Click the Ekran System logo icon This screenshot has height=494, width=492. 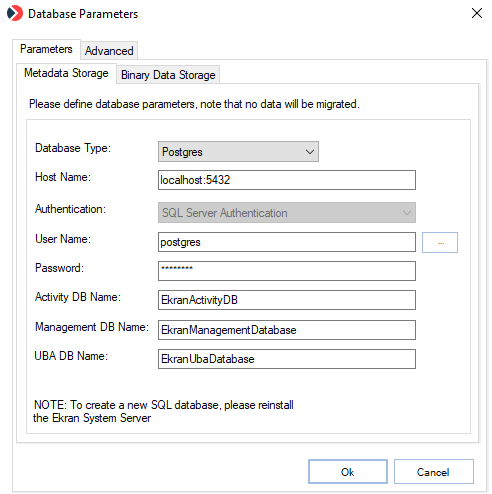coord(15,13)
